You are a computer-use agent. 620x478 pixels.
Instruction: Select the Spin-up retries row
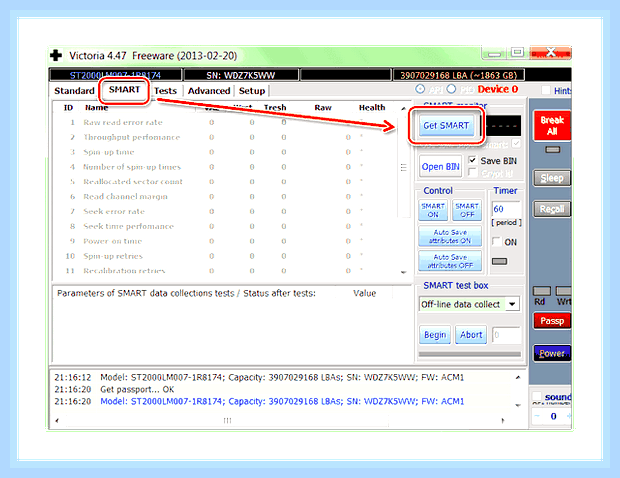(x=225, y=256)
